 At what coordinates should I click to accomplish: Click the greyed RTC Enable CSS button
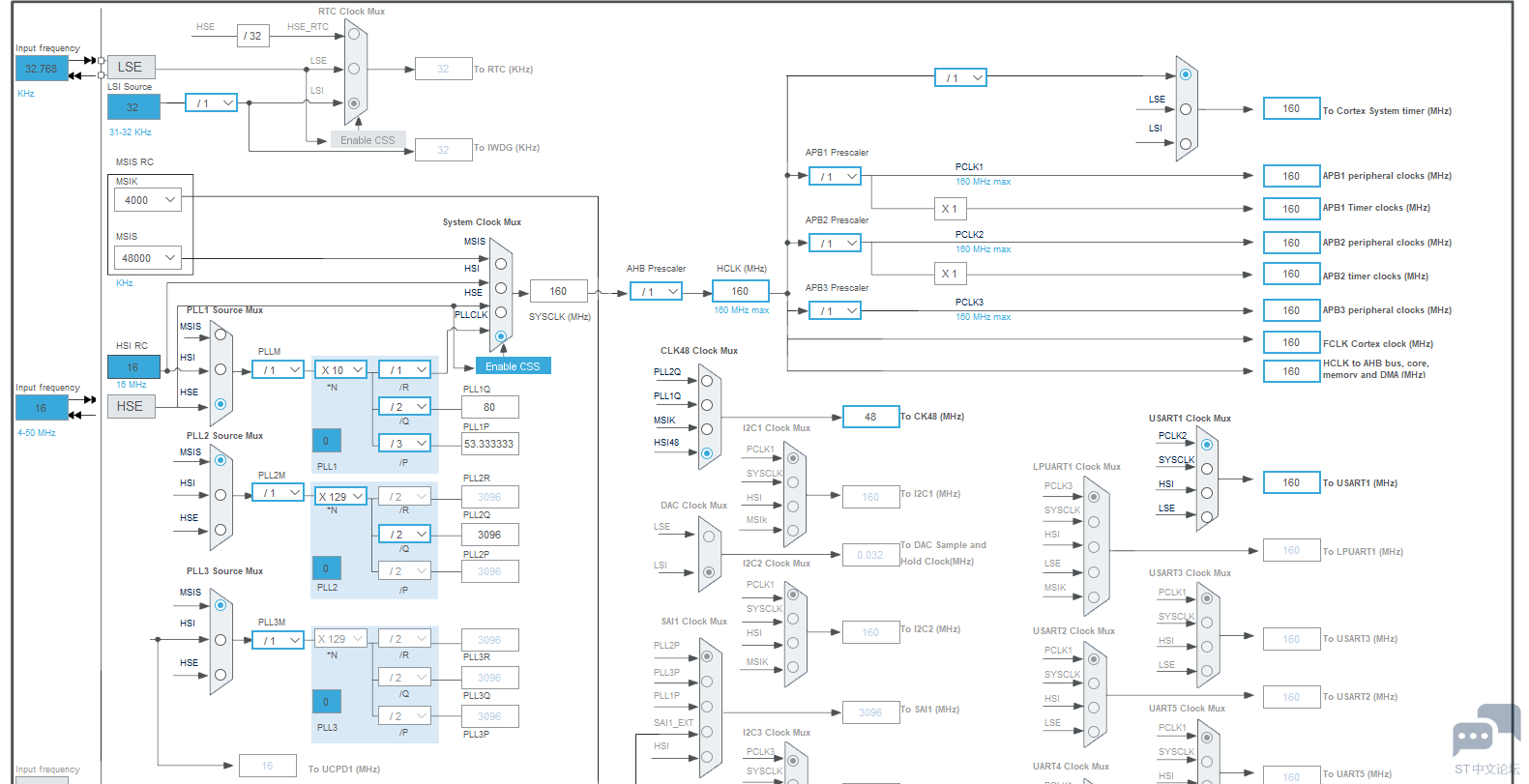point(368,140)
